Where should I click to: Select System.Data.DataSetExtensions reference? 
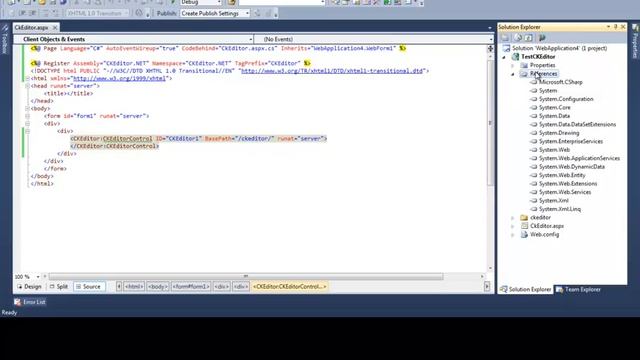coord(577,124)
